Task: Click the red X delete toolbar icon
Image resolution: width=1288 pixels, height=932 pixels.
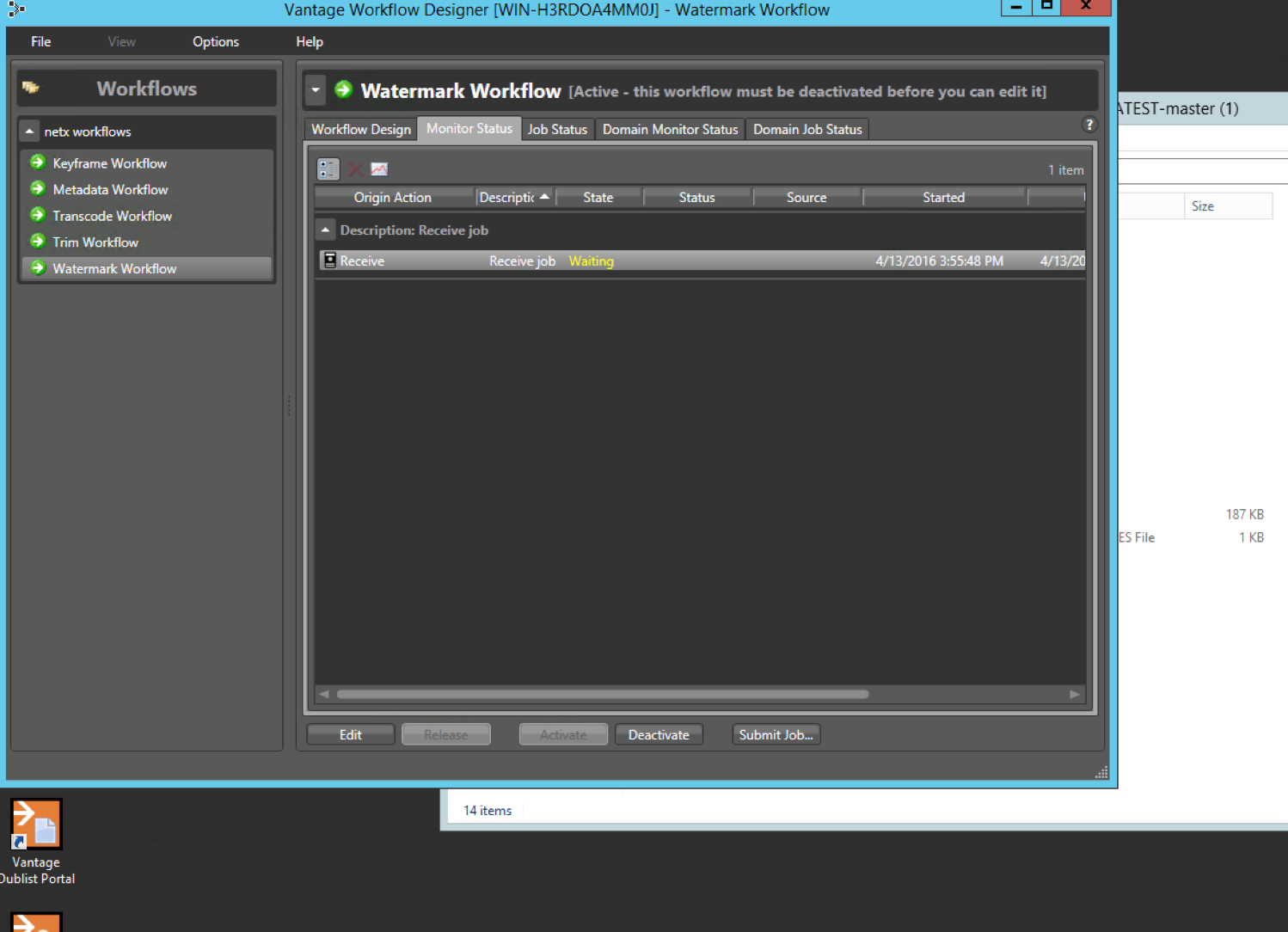Action: pyautogui.click(x=354, y=169)
